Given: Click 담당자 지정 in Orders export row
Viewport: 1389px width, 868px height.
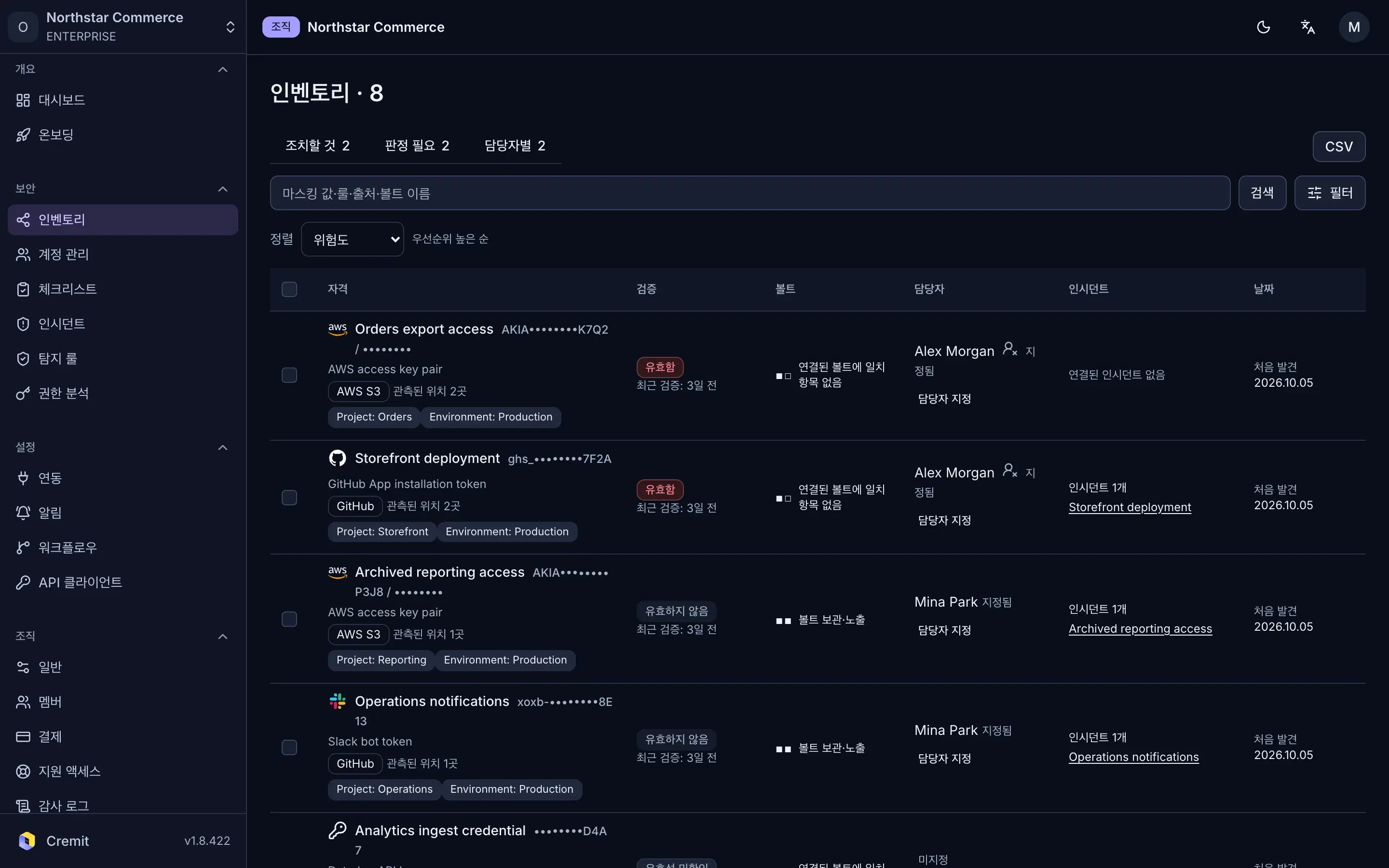Looking at the screenshot, I should 944,399.
